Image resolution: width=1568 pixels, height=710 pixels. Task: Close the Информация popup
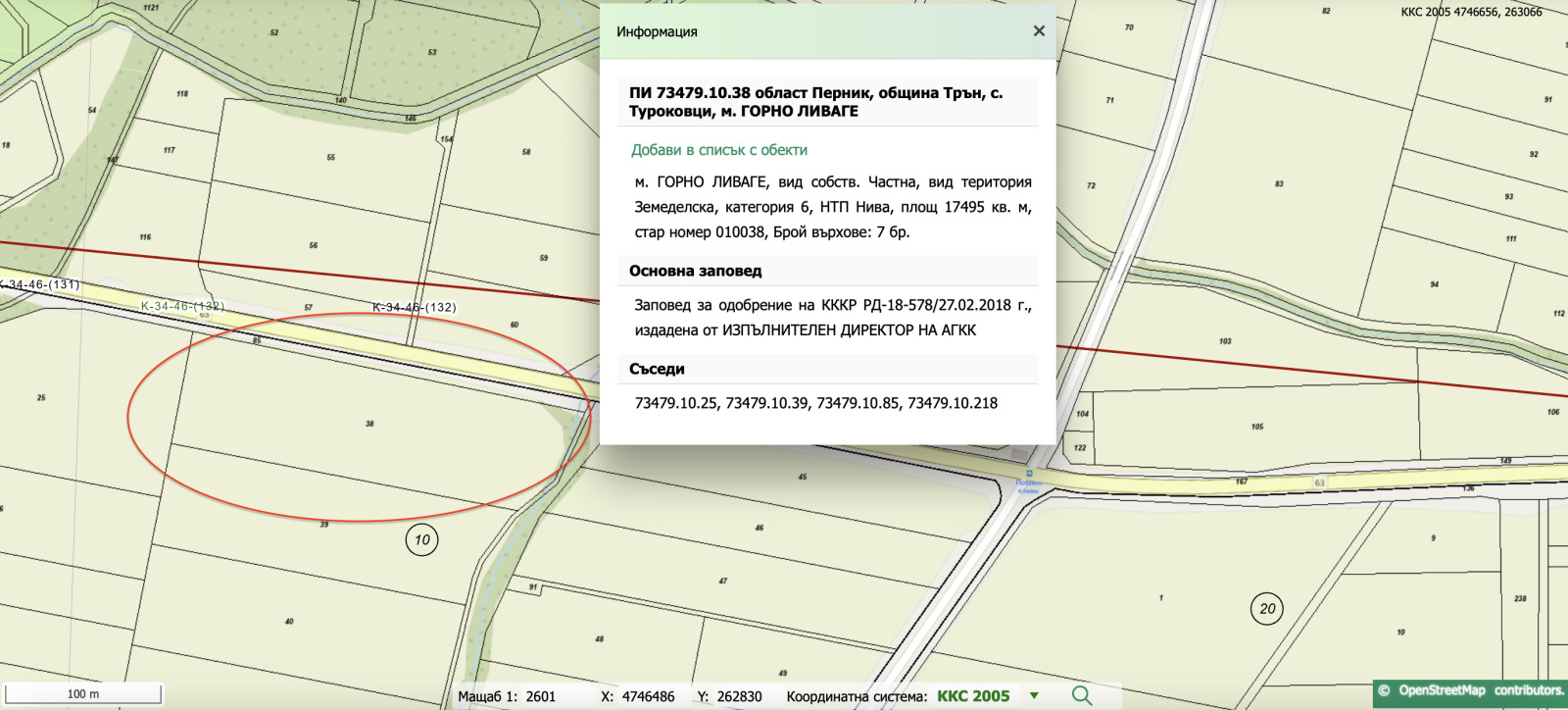click(1039, 31)
